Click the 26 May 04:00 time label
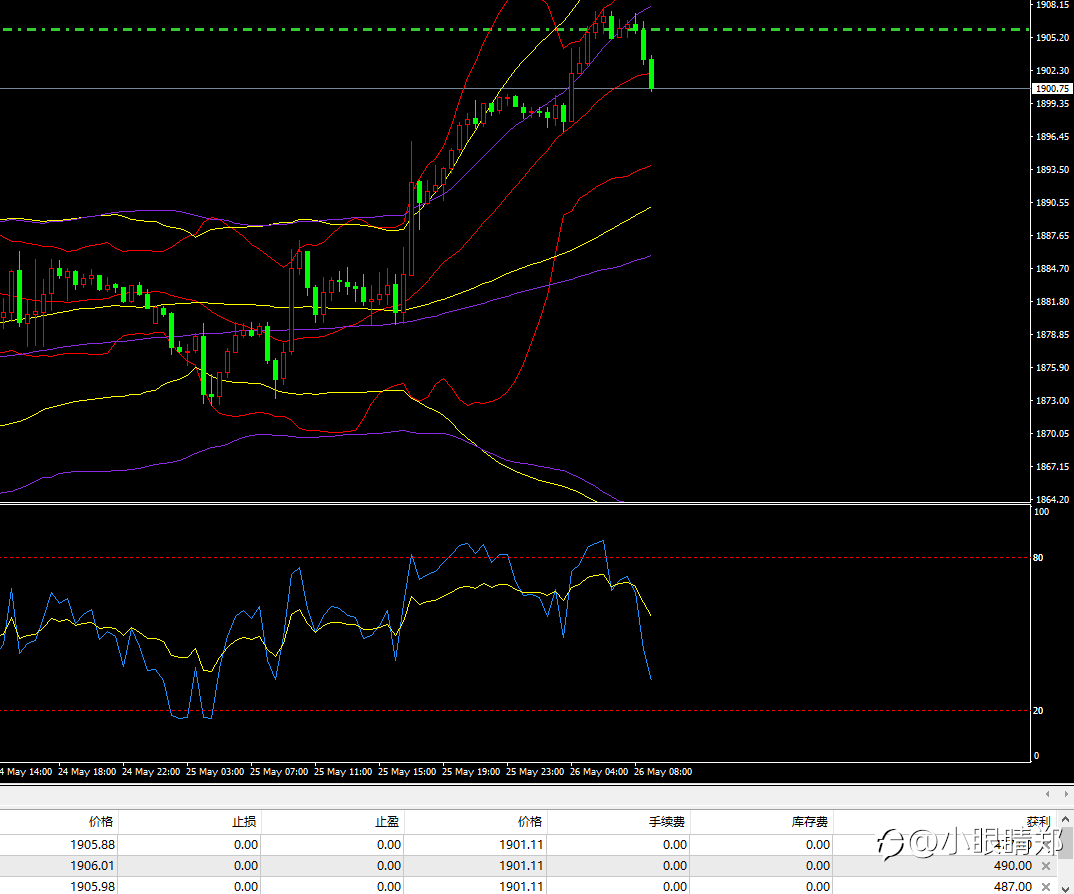The width and height of the screenshot is (1074, 894). click(x=599, y=771)
